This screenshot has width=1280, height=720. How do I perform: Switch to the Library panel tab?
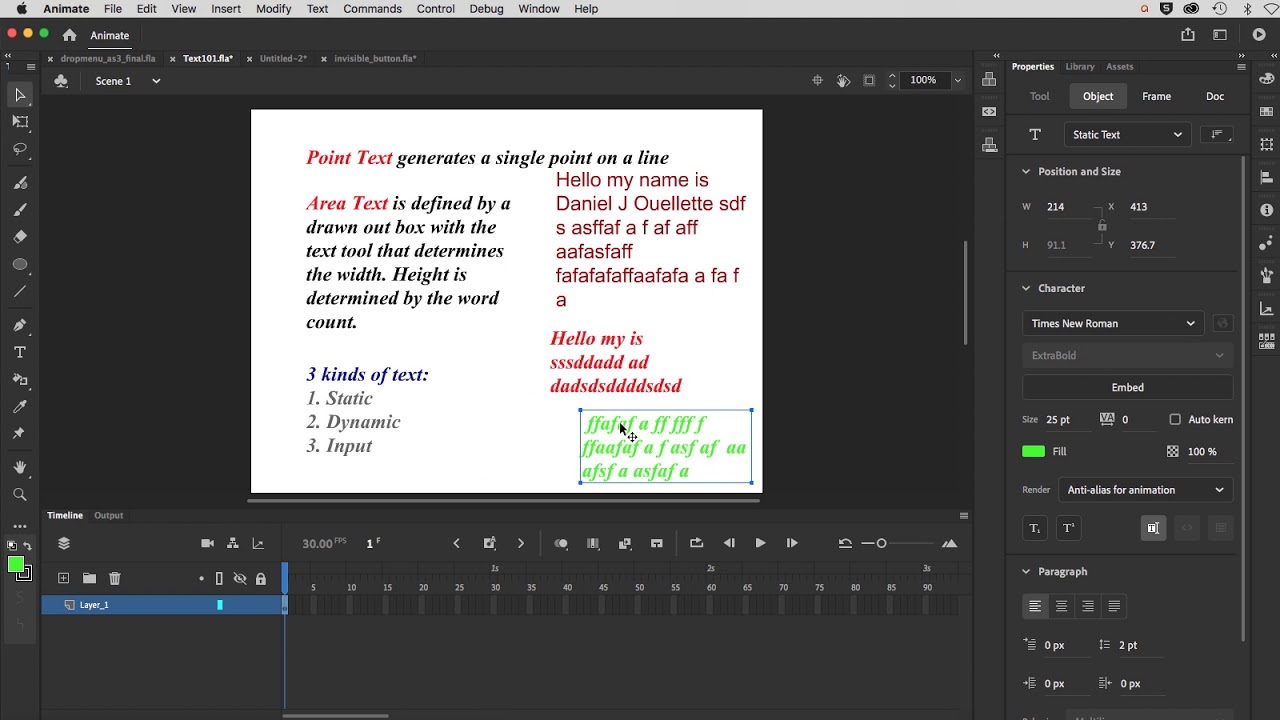click(1079, 67)
